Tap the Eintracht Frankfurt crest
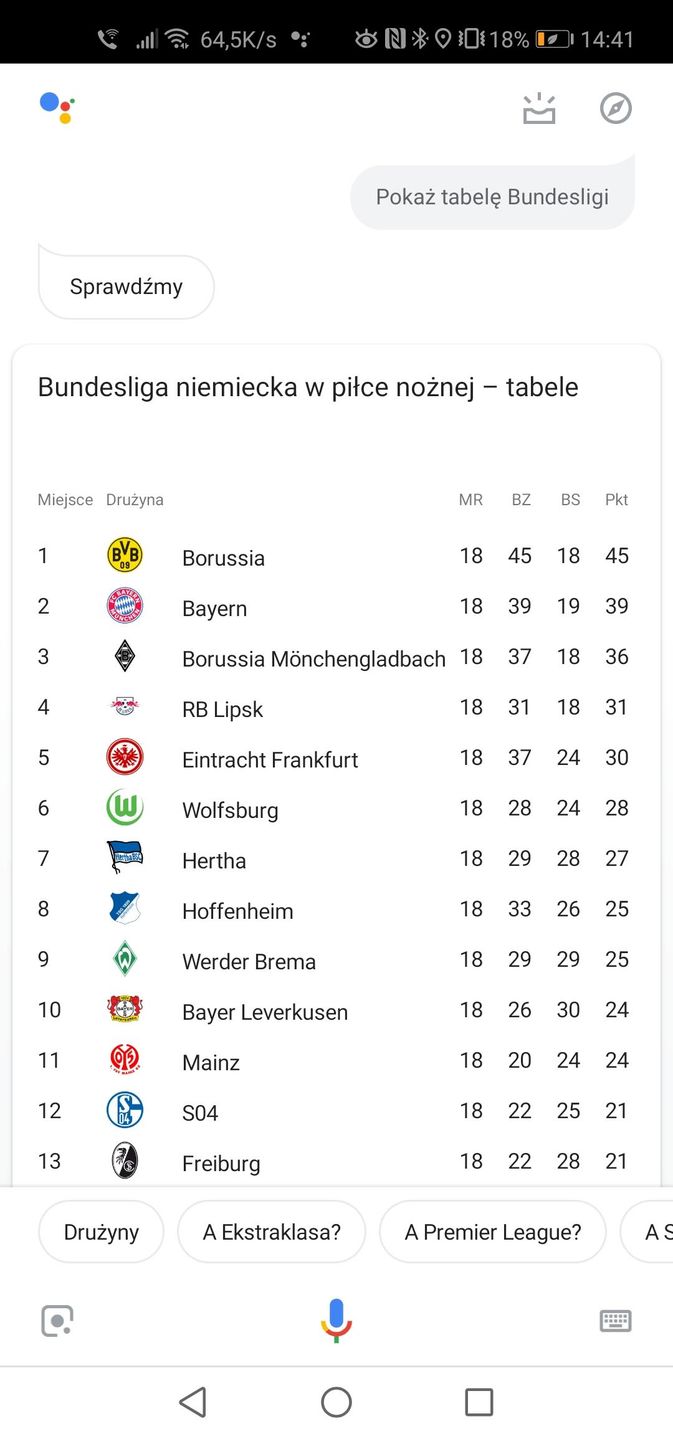The width and height of the screenshot is (673, 1439). 125,757
